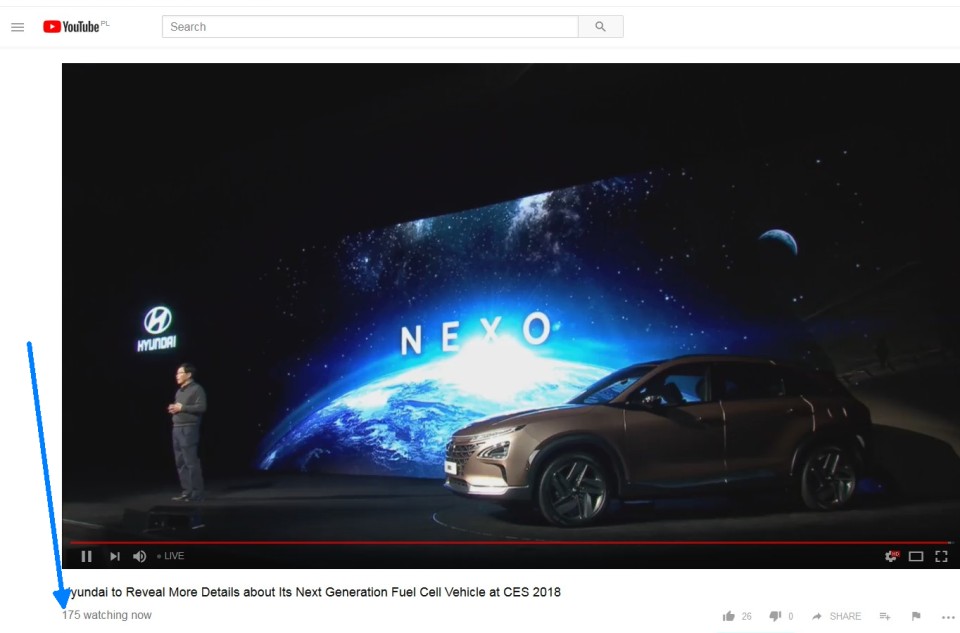960x633 pixels.
Task: Focus the Search input field
Action: 370,27
